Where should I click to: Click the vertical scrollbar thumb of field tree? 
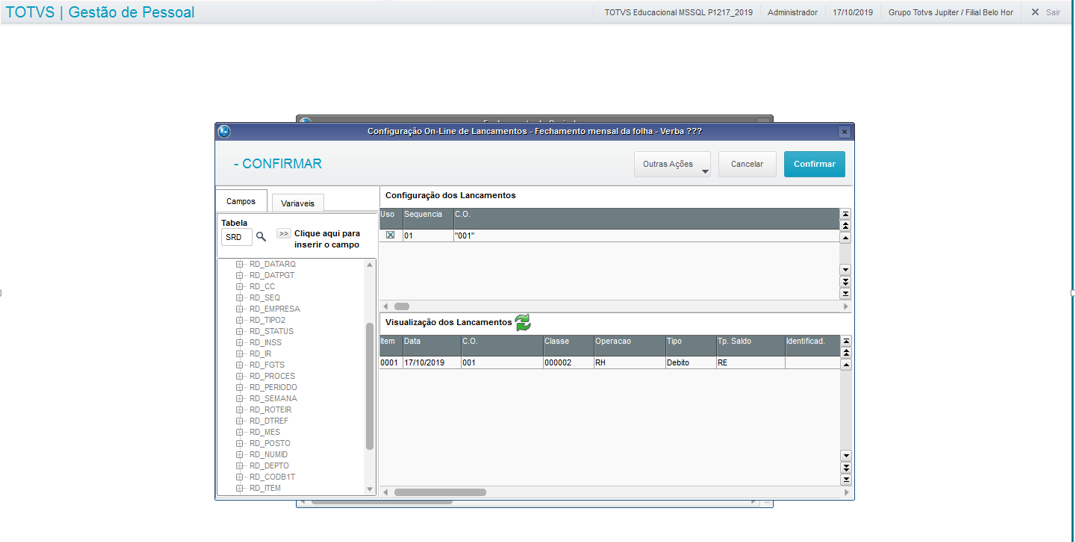click(370, 385)
